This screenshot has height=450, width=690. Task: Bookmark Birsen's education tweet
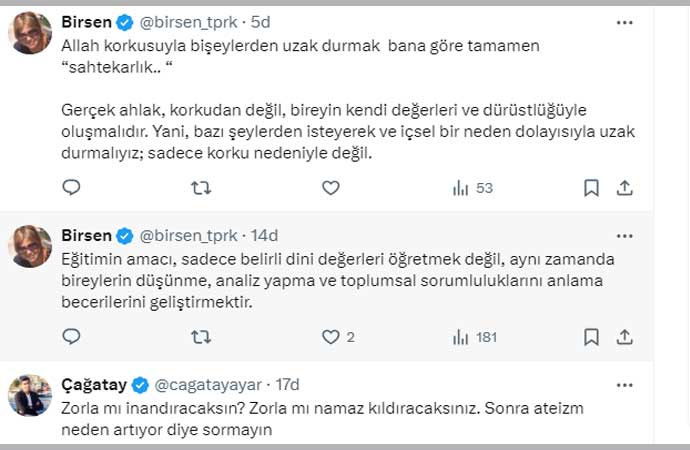[x=591, y=337]
